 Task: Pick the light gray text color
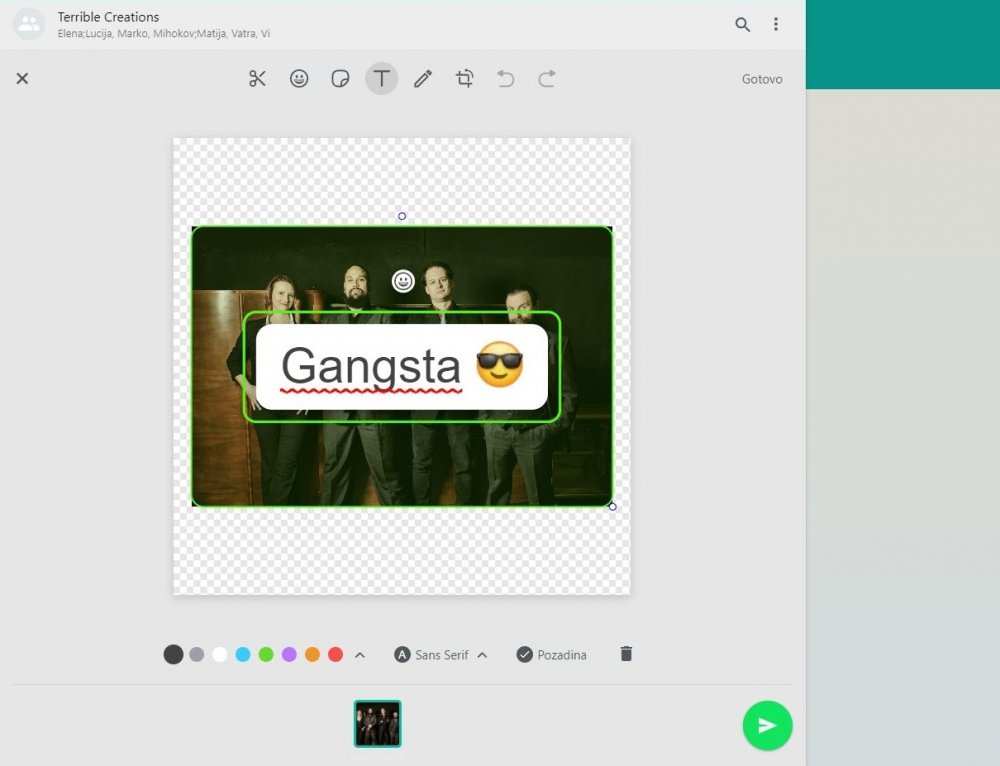(x=196, y=654)
